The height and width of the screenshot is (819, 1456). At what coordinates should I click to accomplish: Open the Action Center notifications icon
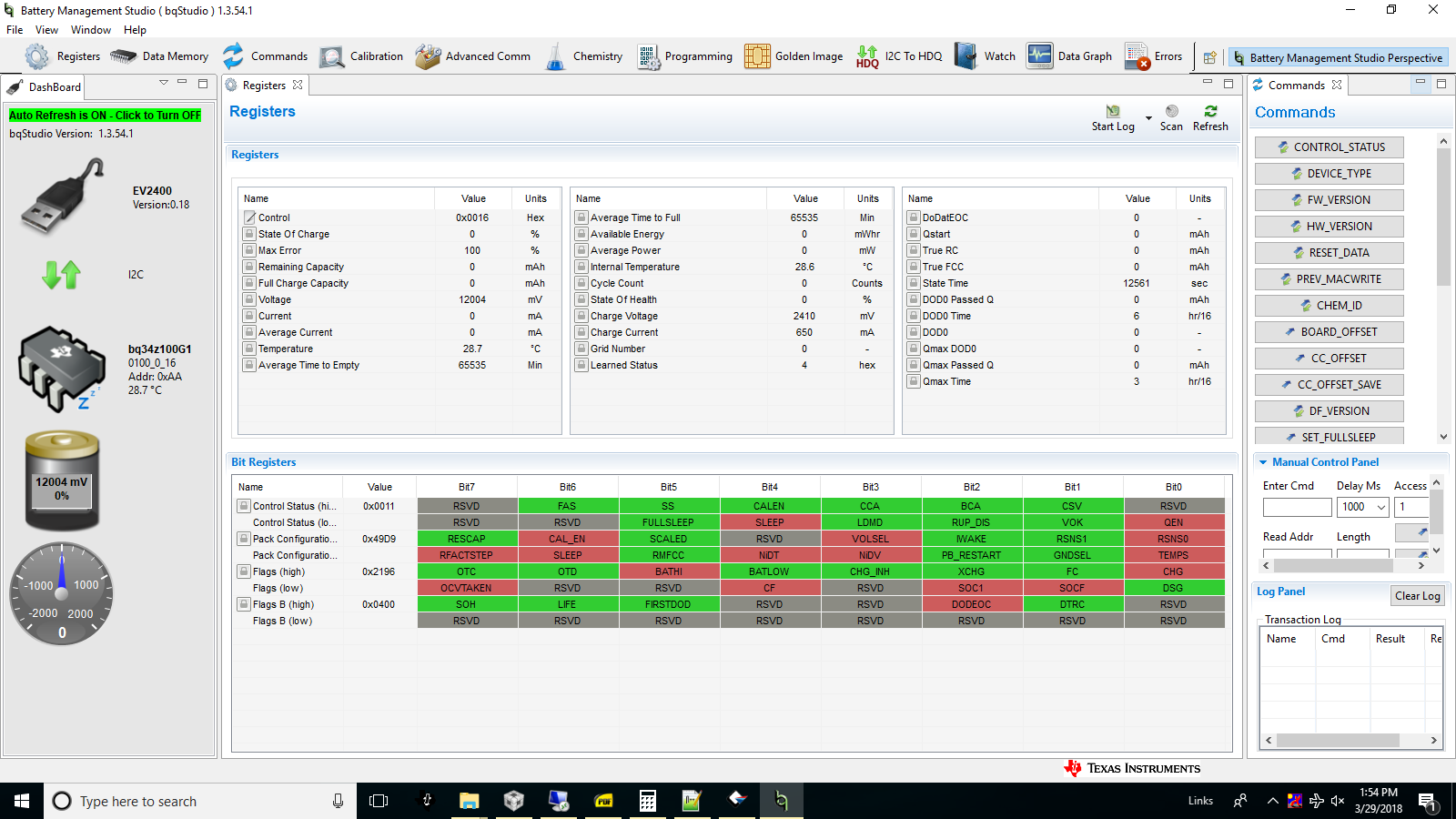coord(1427,801)
